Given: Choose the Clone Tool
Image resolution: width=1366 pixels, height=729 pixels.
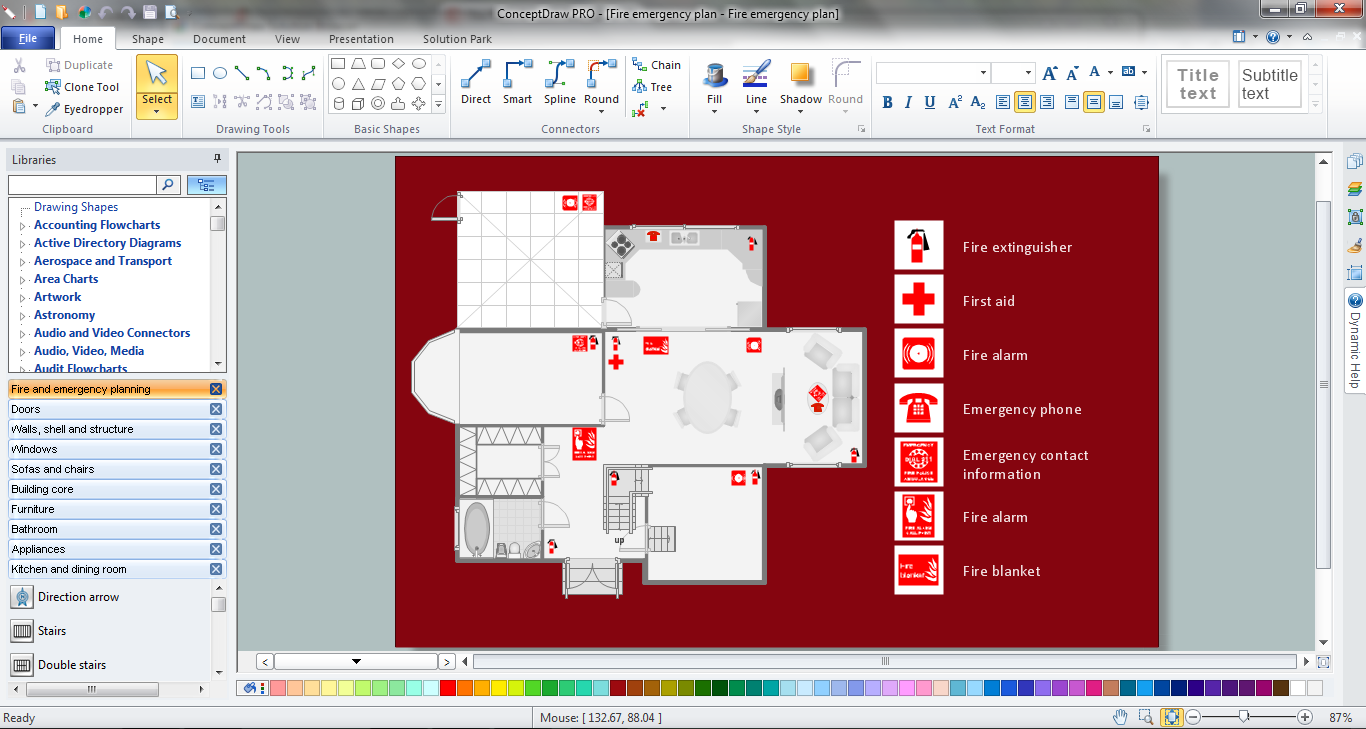Looking at the screenshot, I should pyautogui.click(x=82, y=87).
